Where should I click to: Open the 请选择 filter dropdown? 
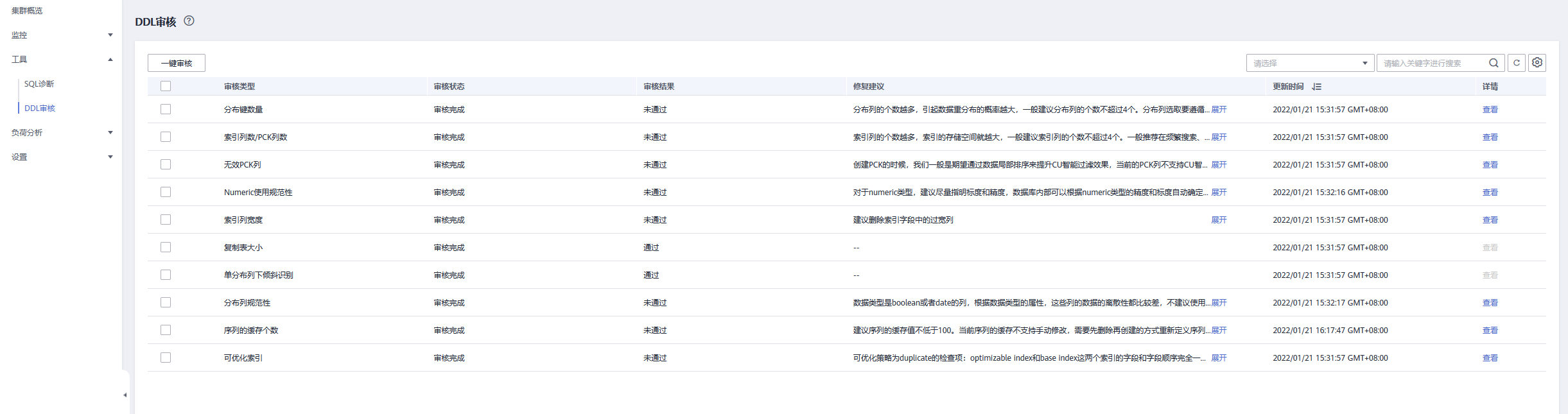tap(1310, 63)
